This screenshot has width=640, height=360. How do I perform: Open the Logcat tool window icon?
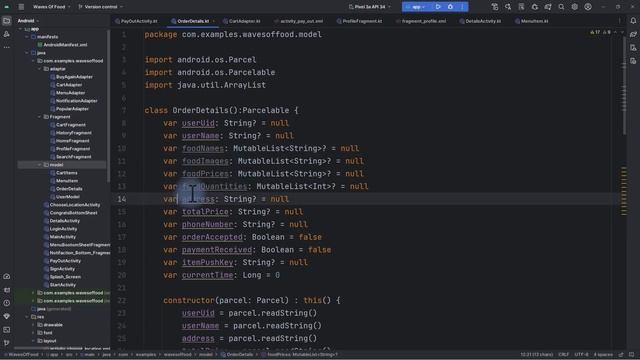click(7, 290)
